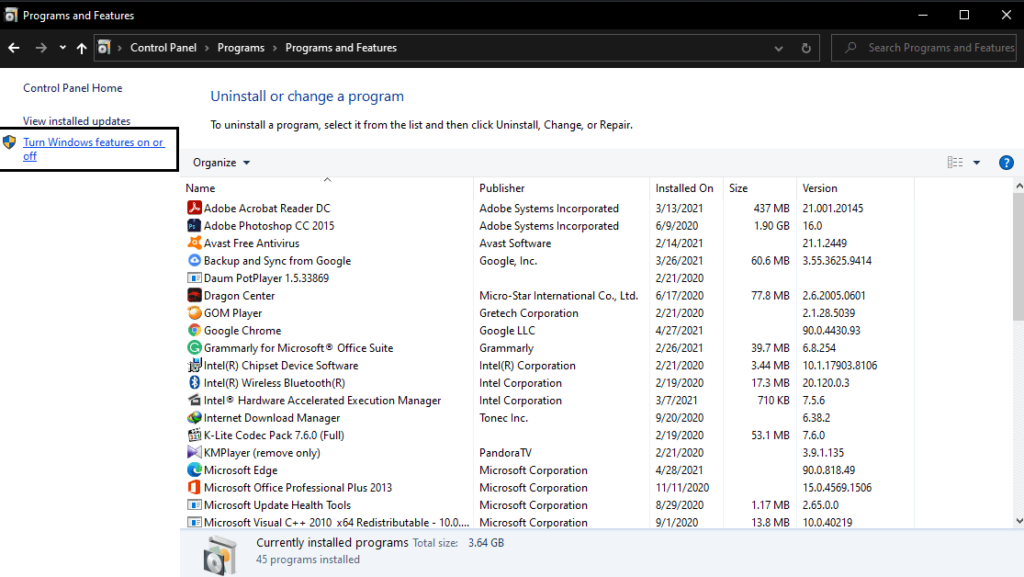Click the Forward navigation arrow

point(40,48)
